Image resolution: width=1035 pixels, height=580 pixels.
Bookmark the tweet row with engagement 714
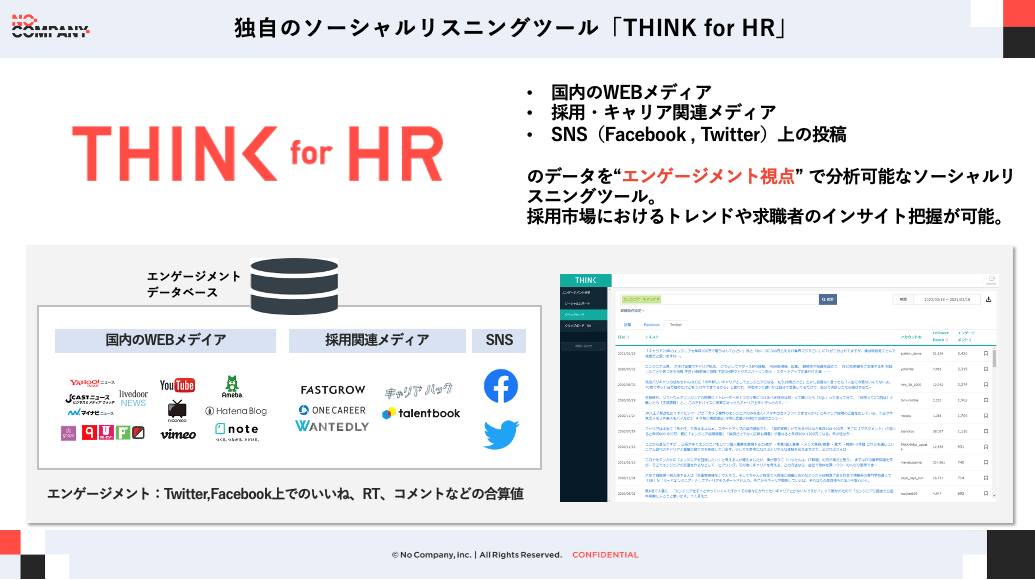pos(985,478)
